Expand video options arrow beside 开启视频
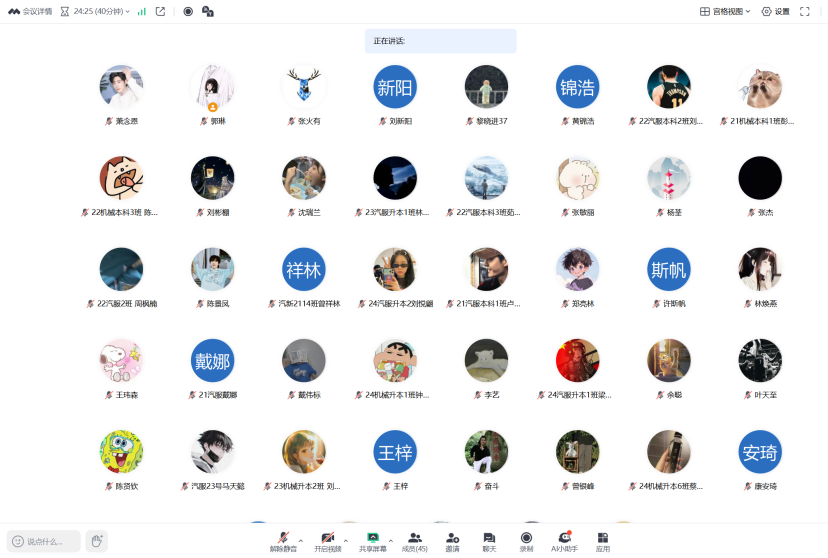 [346, 539]
